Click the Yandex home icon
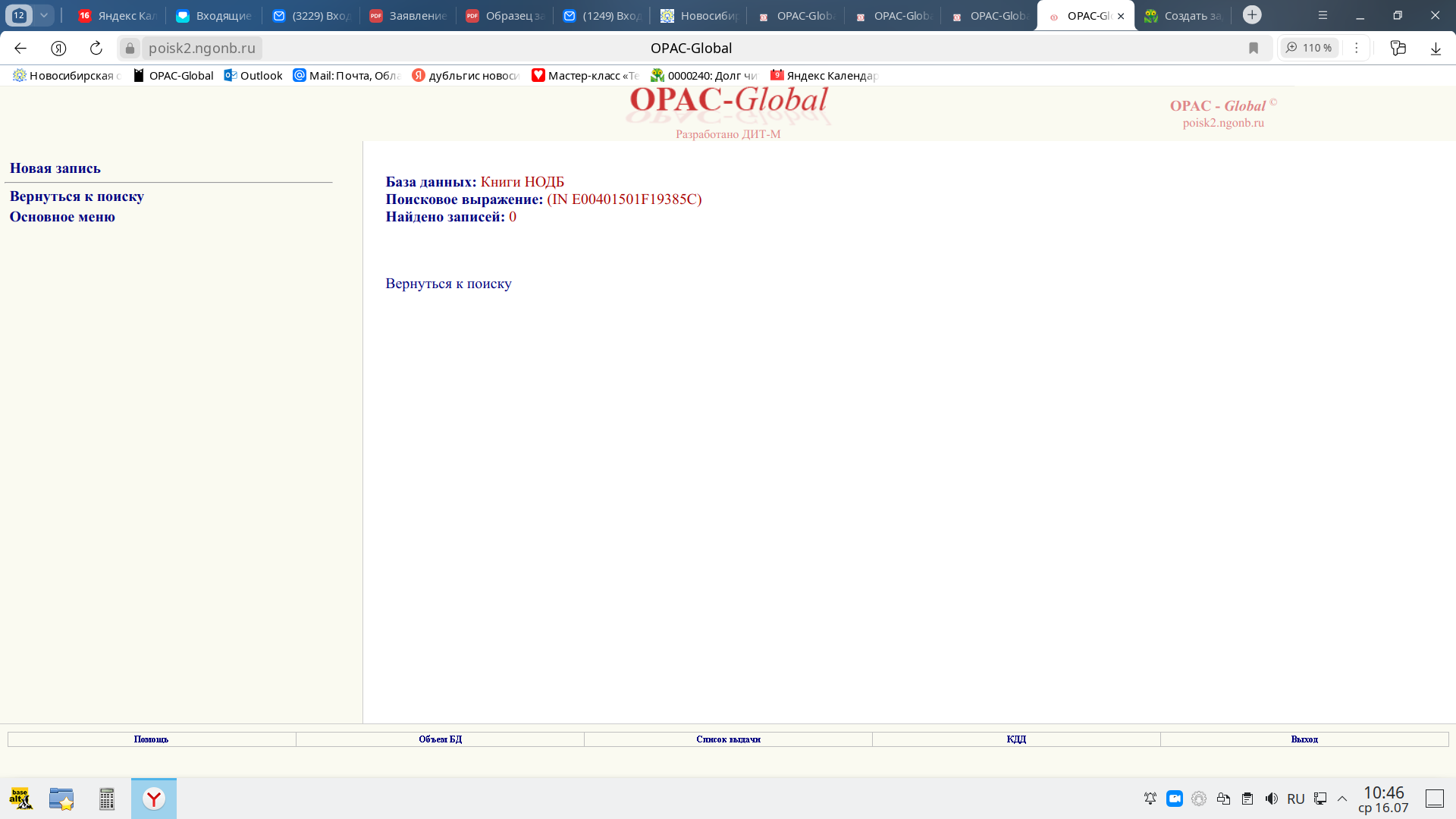The width and height of the screenshot is (1456, 819). [58, 48]
